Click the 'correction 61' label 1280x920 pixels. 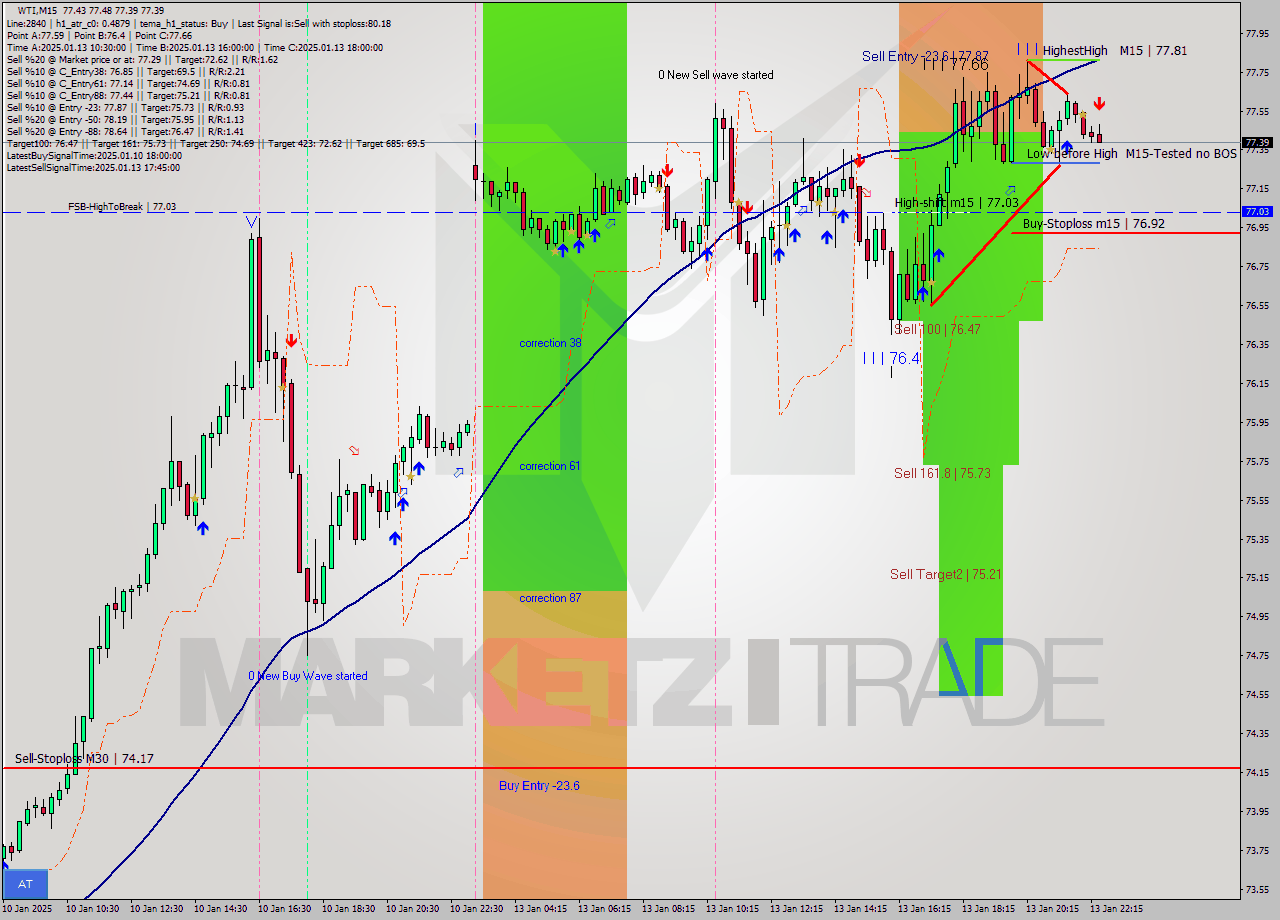[x=550, y=466]
